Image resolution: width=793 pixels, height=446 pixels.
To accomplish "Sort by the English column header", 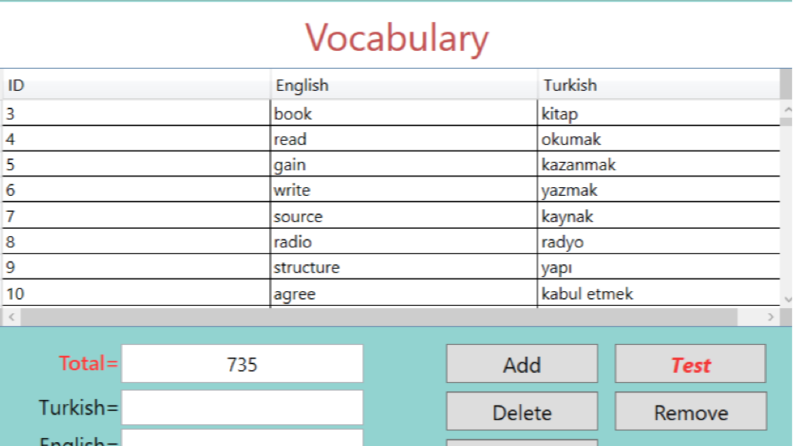I will (404, 85).
